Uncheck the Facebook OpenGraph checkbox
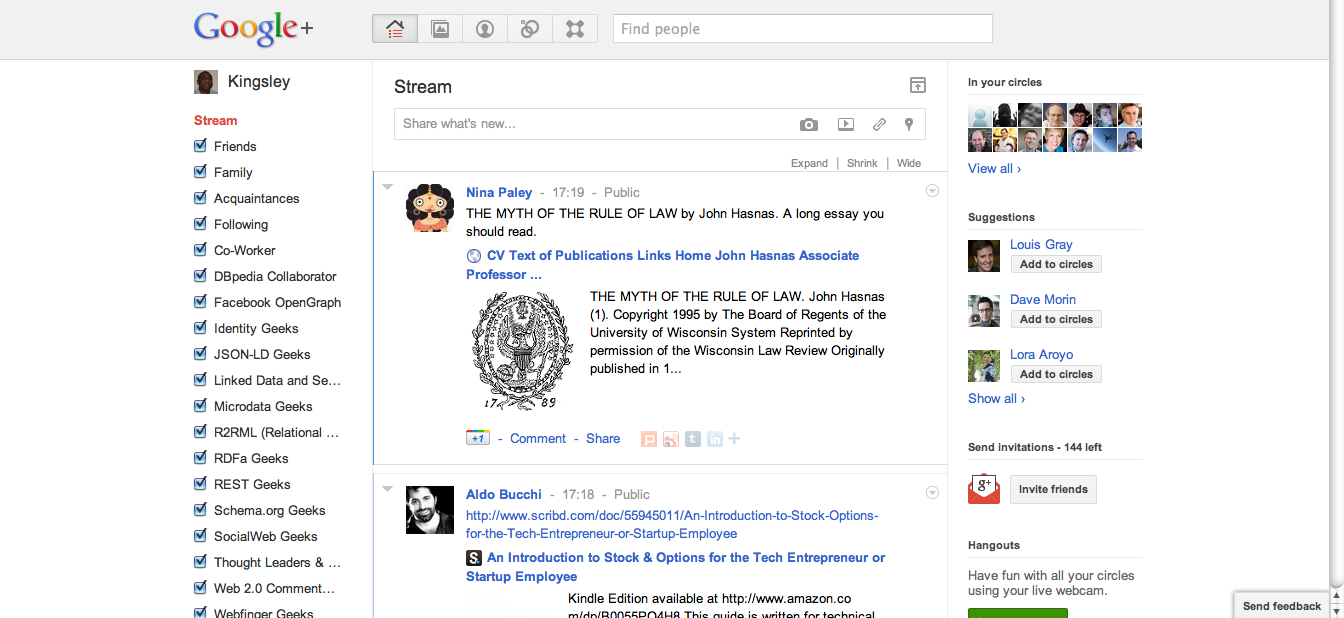Viewport: 1344px width, 618px height. 201,302
